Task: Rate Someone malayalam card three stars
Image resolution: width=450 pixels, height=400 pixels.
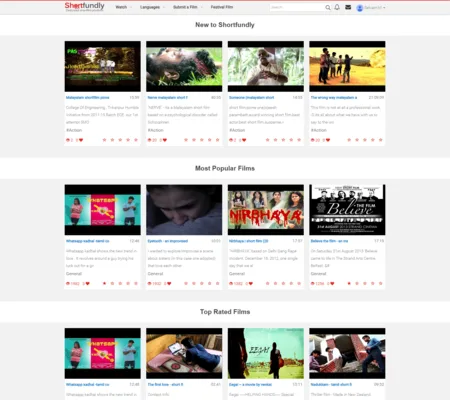Action: [283, 140]
